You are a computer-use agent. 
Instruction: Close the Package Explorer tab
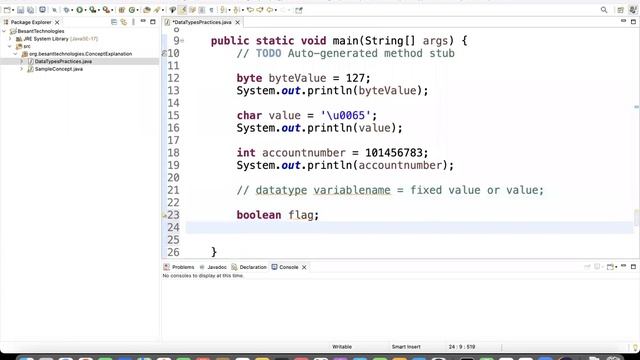tap(57, 22)
